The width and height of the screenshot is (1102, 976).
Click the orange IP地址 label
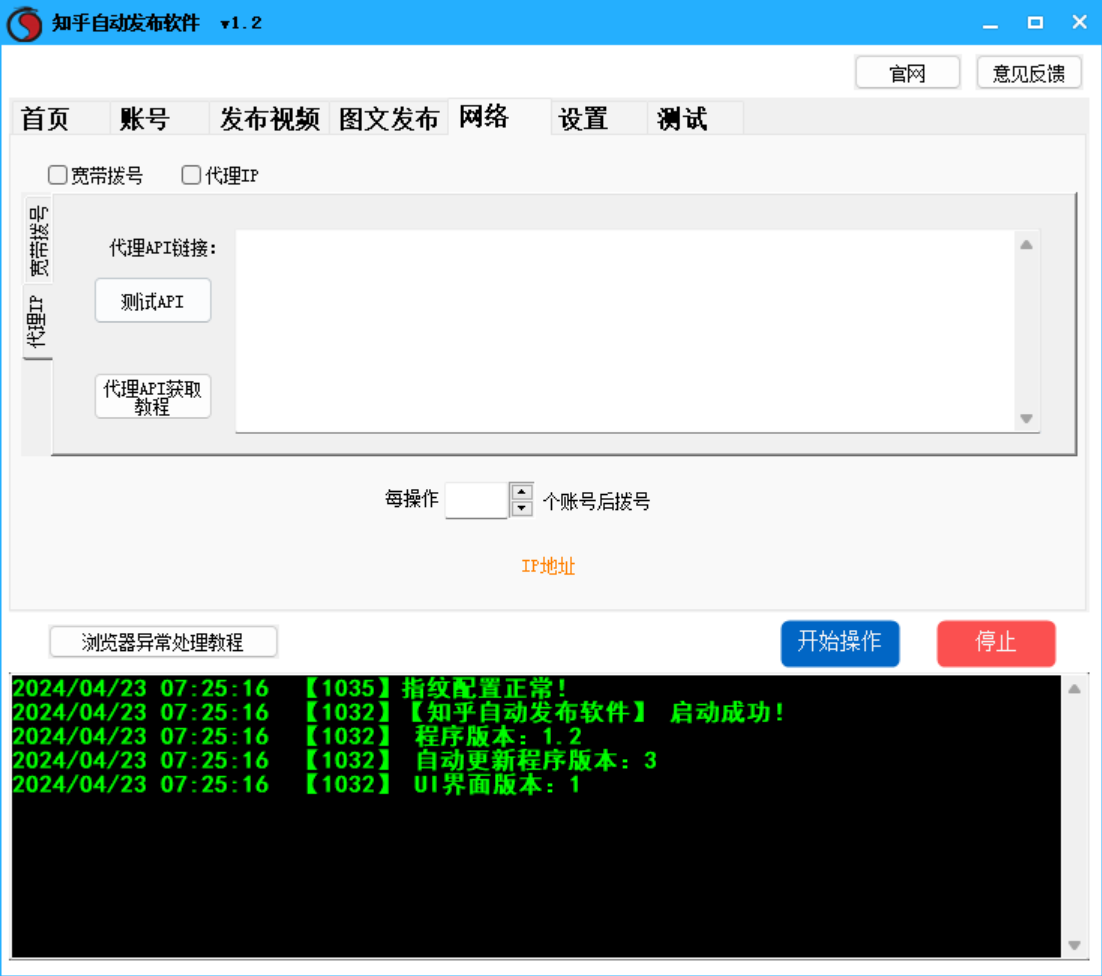coord(548,566)
